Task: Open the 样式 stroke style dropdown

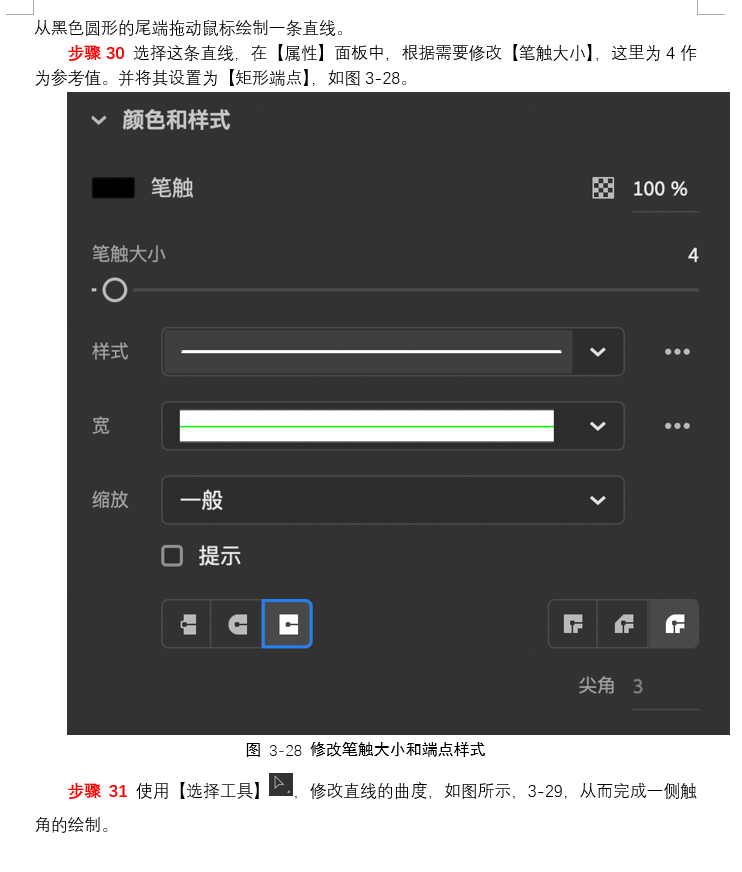Action: tap(393, 352)
